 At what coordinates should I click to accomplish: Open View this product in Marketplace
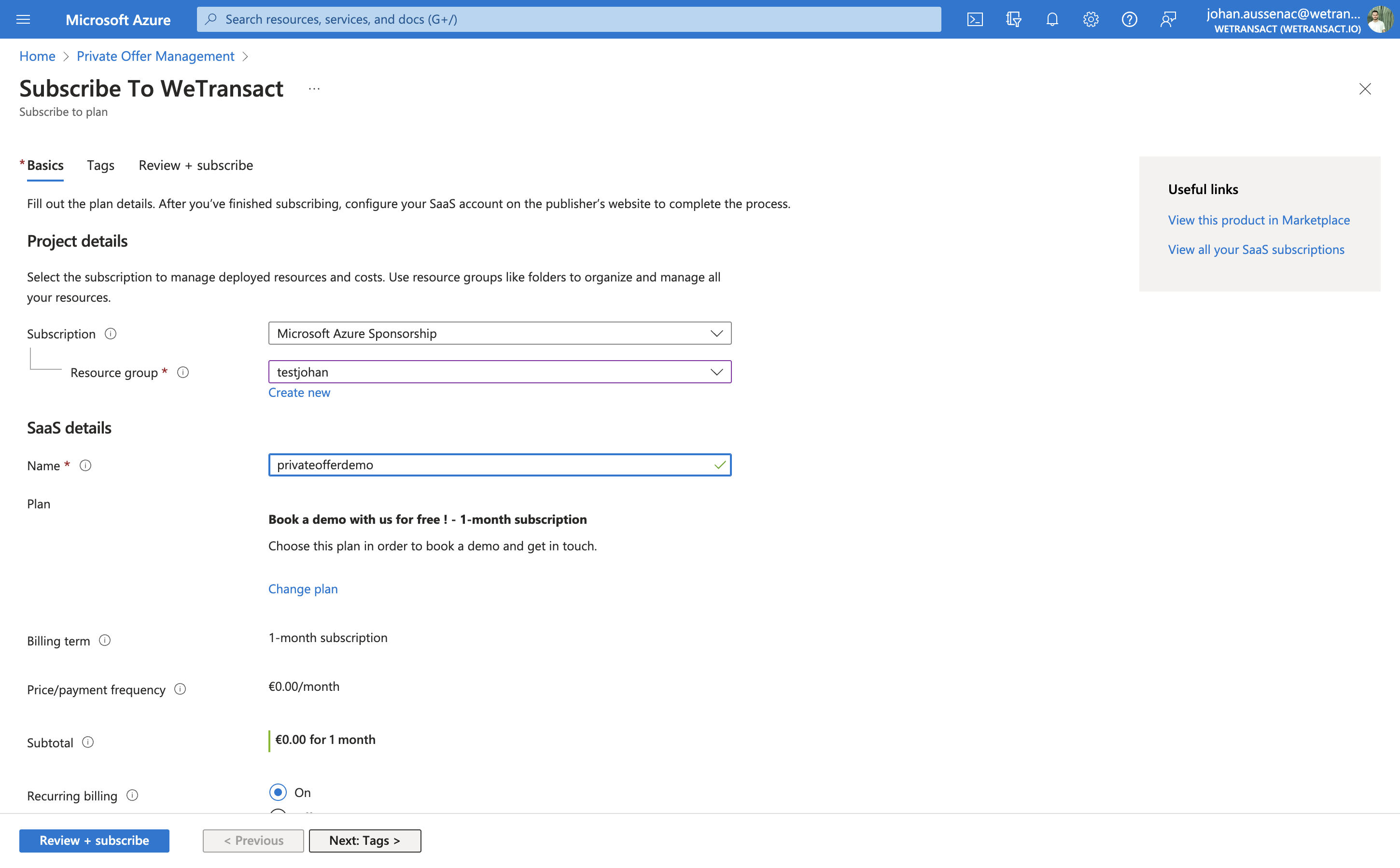(1259, 220)
